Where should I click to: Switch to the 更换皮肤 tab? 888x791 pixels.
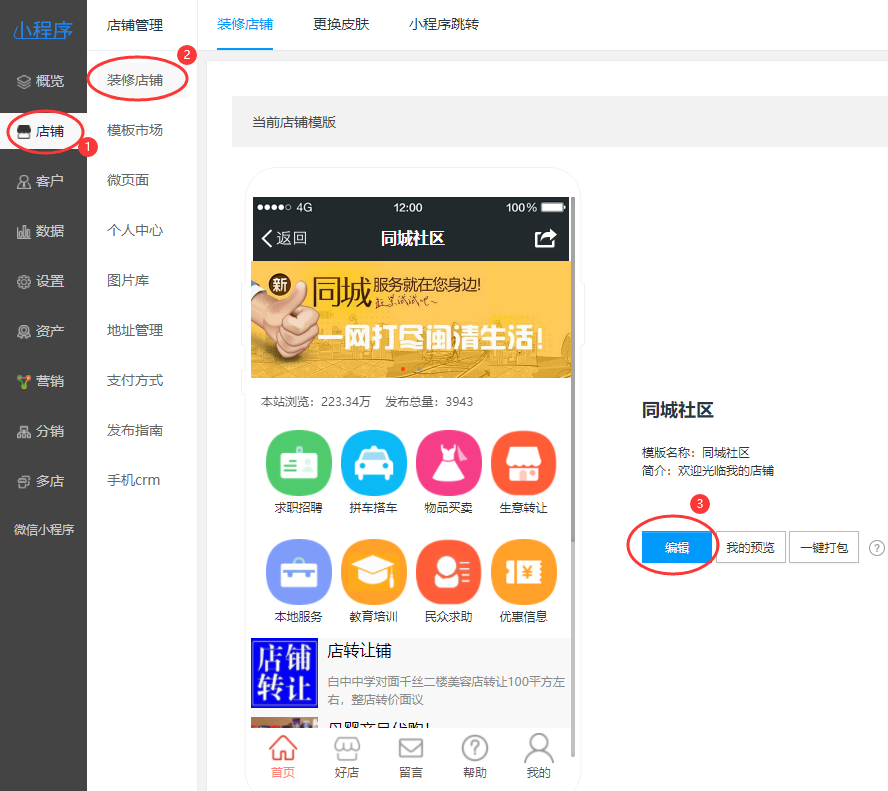[341, 24]
